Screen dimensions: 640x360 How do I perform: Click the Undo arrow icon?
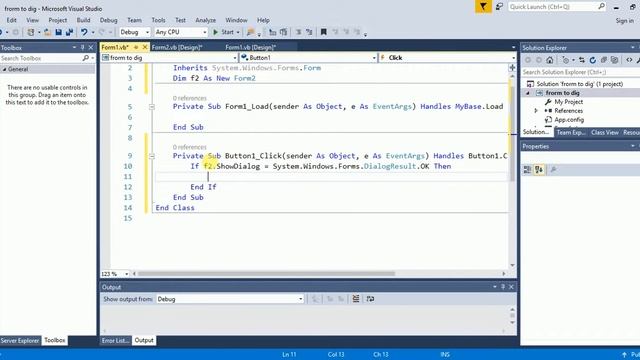[84, 32]
